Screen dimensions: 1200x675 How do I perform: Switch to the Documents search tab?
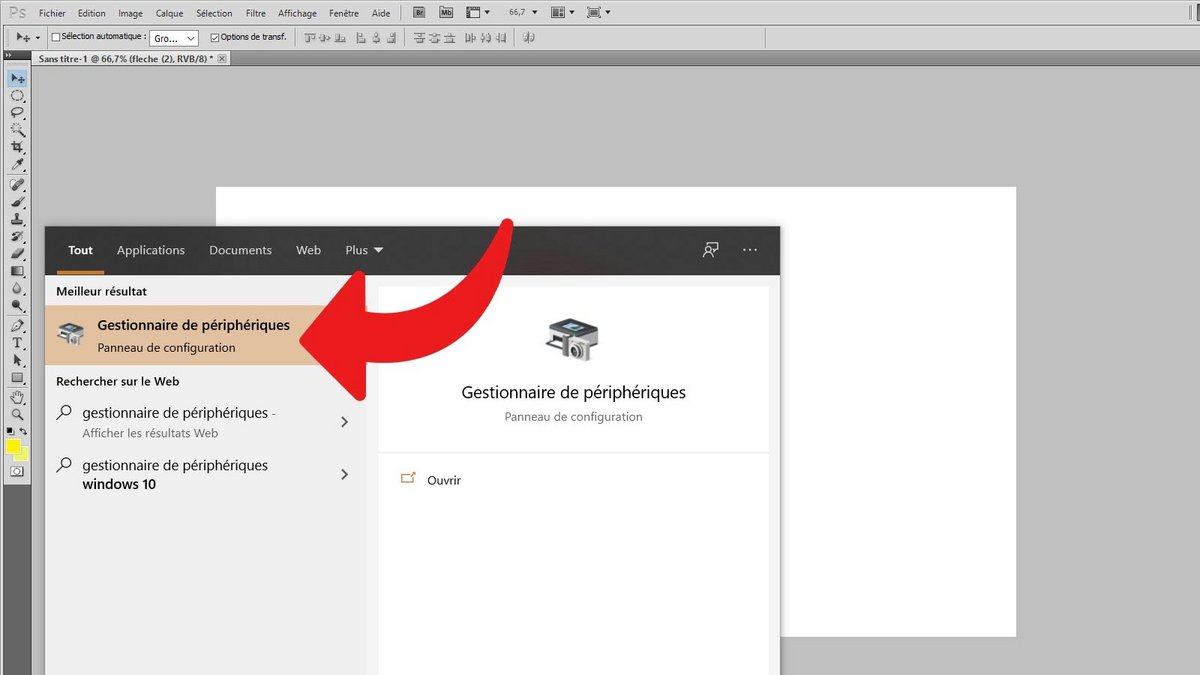click(240, 250)
